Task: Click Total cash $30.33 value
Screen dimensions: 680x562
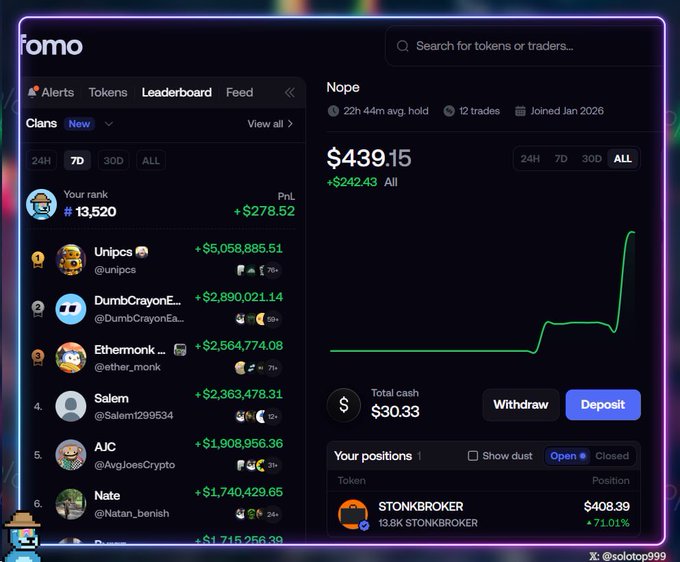Action: point(395,412)
